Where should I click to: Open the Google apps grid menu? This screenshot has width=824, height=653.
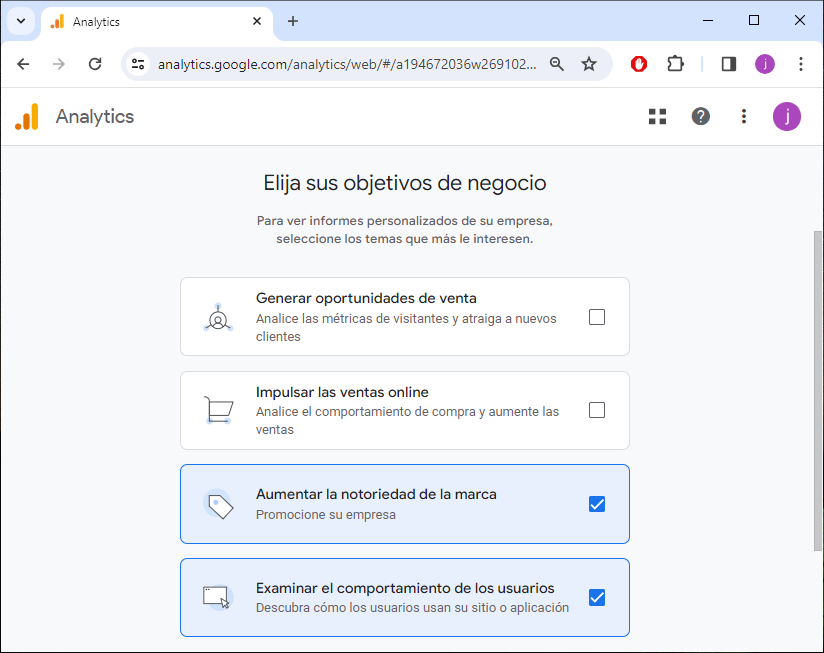coord(657,117)
